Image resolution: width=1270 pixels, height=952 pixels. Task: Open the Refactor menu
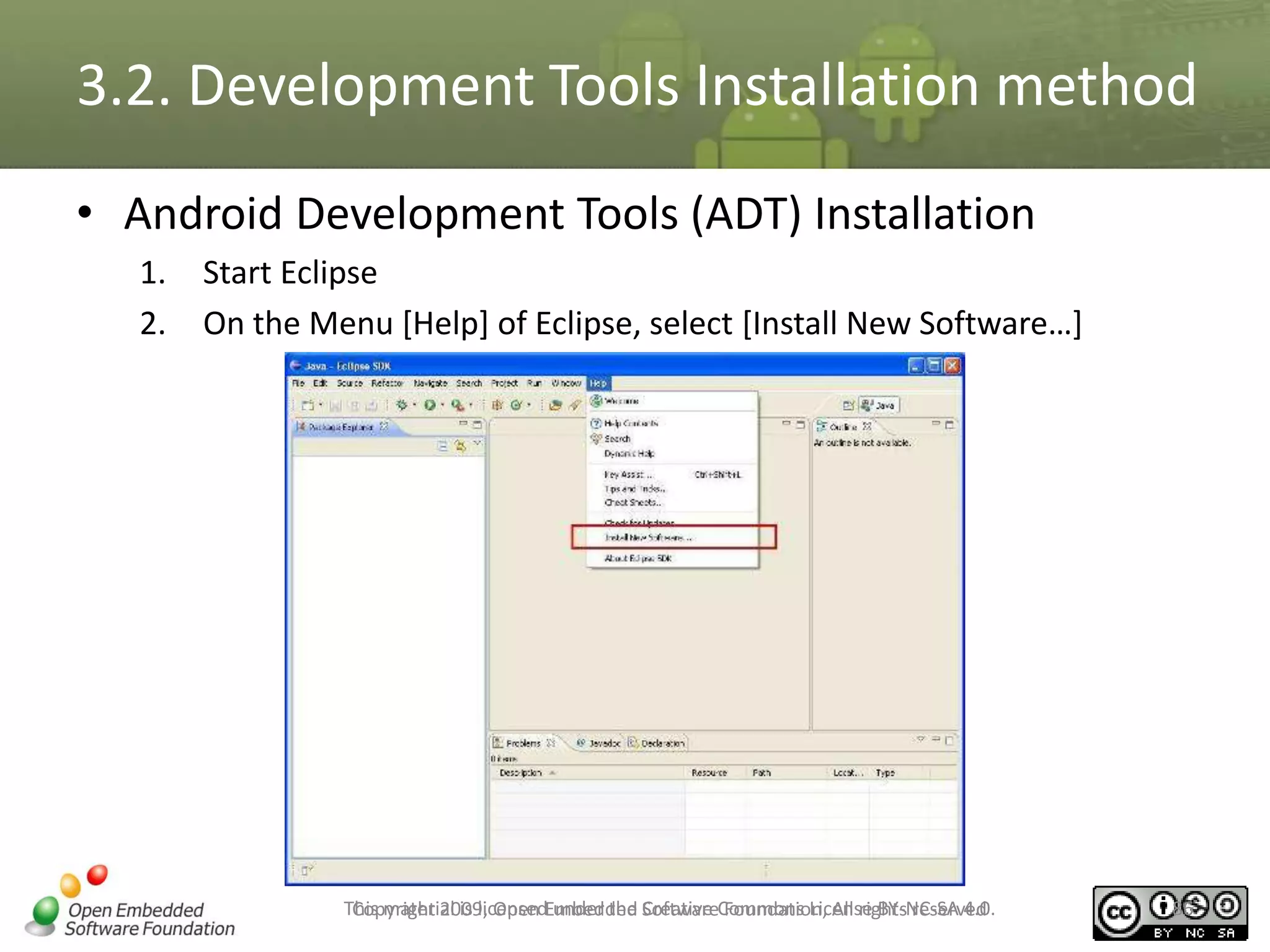click(387, 383)
